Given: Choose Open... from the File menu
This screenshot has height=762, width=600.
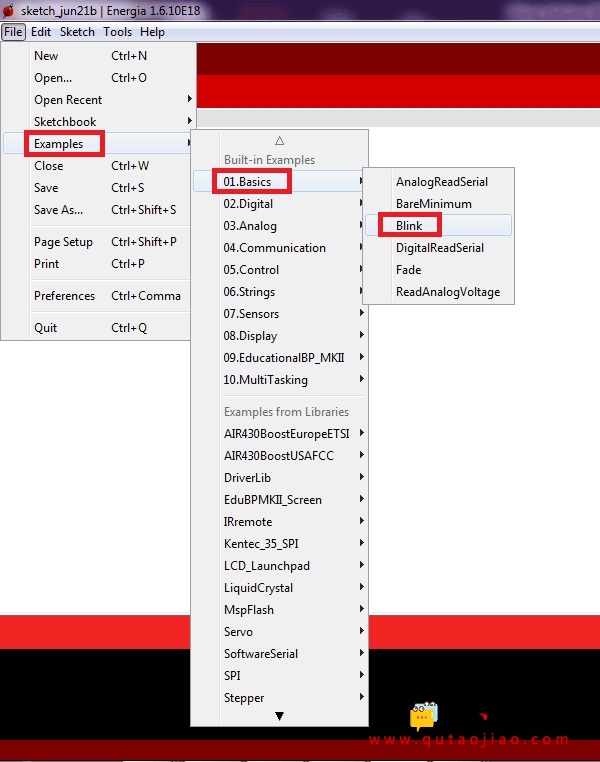Looking at the screenshot, I should coord(97,78).
